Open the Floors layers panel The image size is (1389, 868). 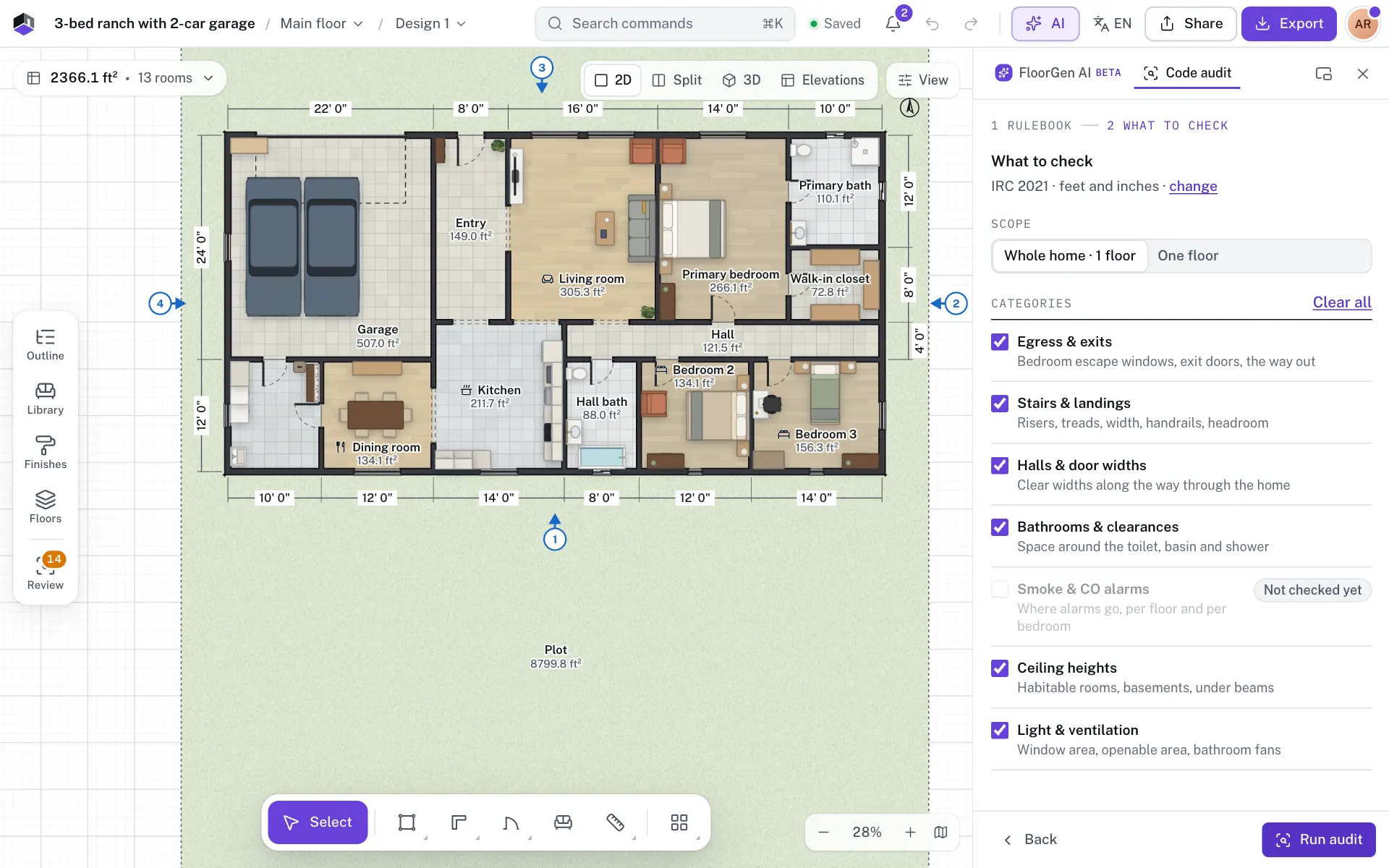pos(46,507)
